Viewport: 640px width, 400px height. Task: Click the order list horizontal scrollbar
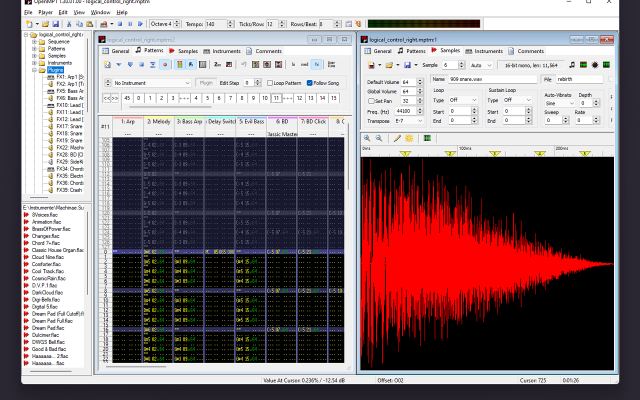[171, 107]
